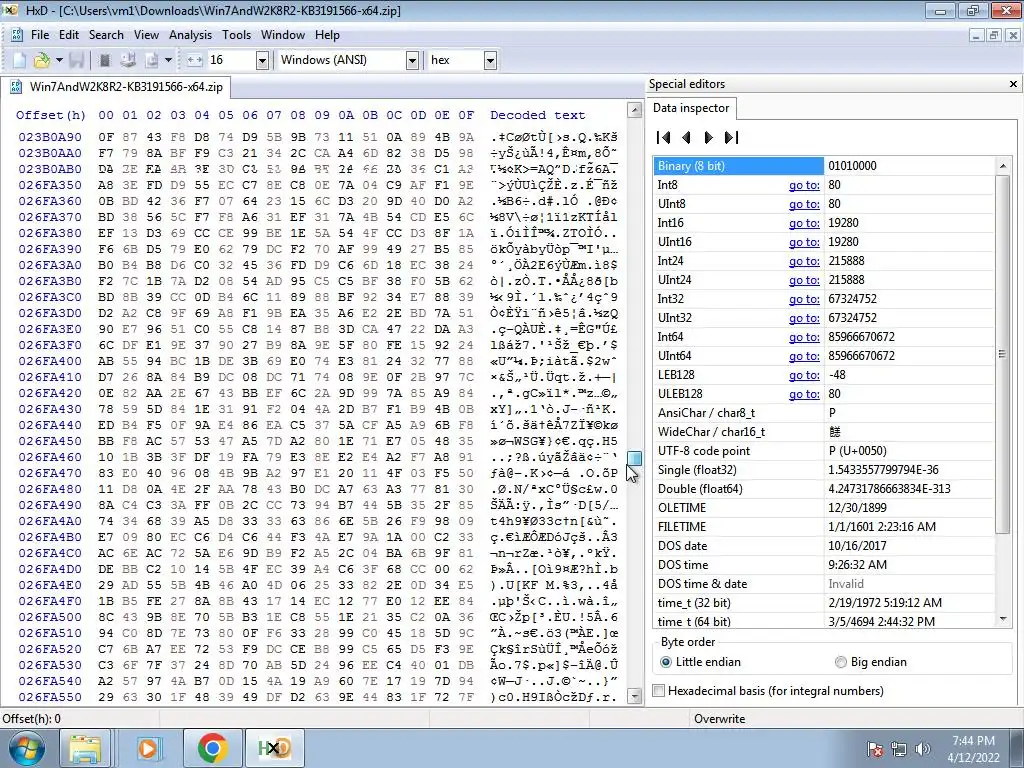
Task: Jump to first byte in Data inspector
Action: tap(664, 137)
